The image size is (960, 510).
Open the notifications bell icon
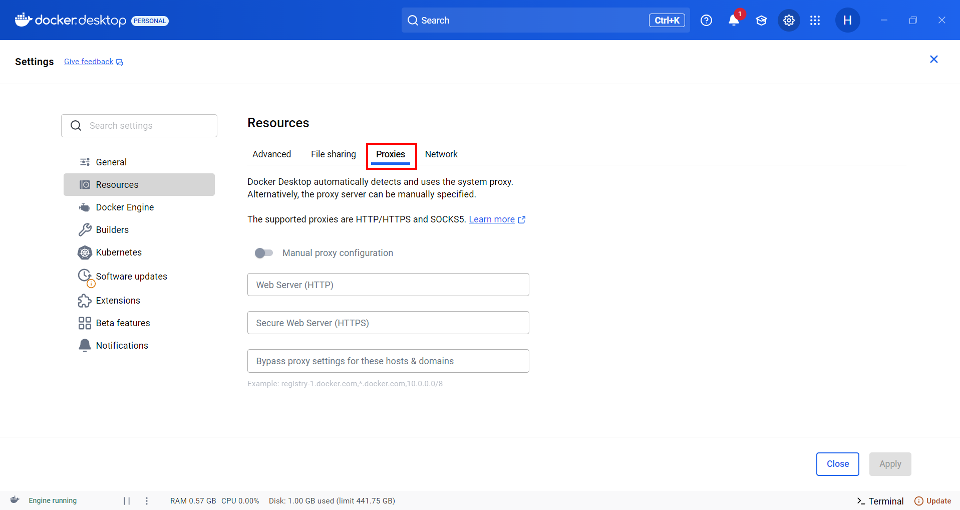point(734,20)
